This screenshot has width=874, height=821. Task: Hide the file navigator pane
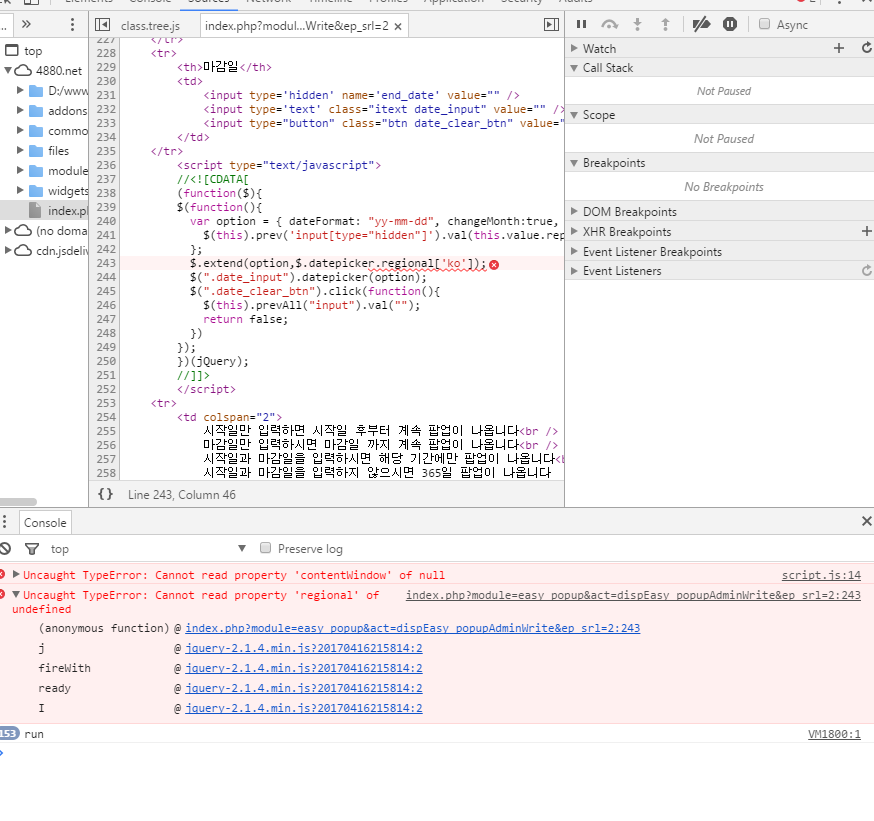point(103,24)
